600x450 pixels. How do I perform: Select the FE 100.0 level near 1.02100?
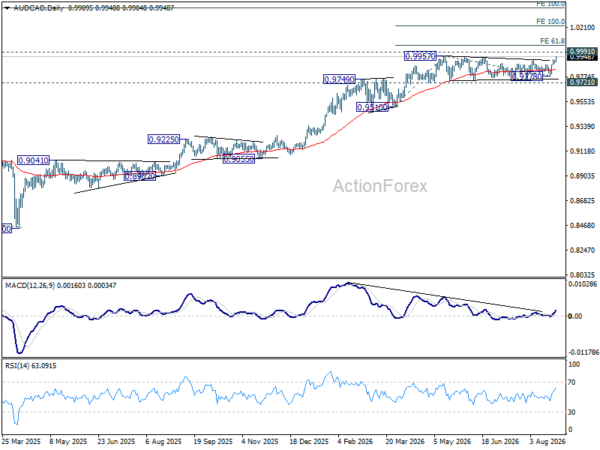(x=550, y=21)
